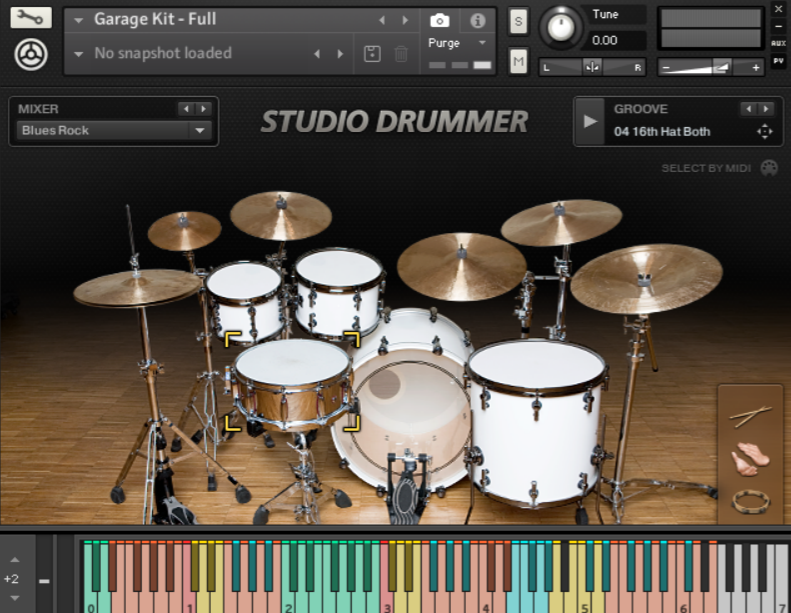Click the Select by MIDI connector icon
Image resolution: width=791 pixels, height=613 pixels.
(769, 168)
